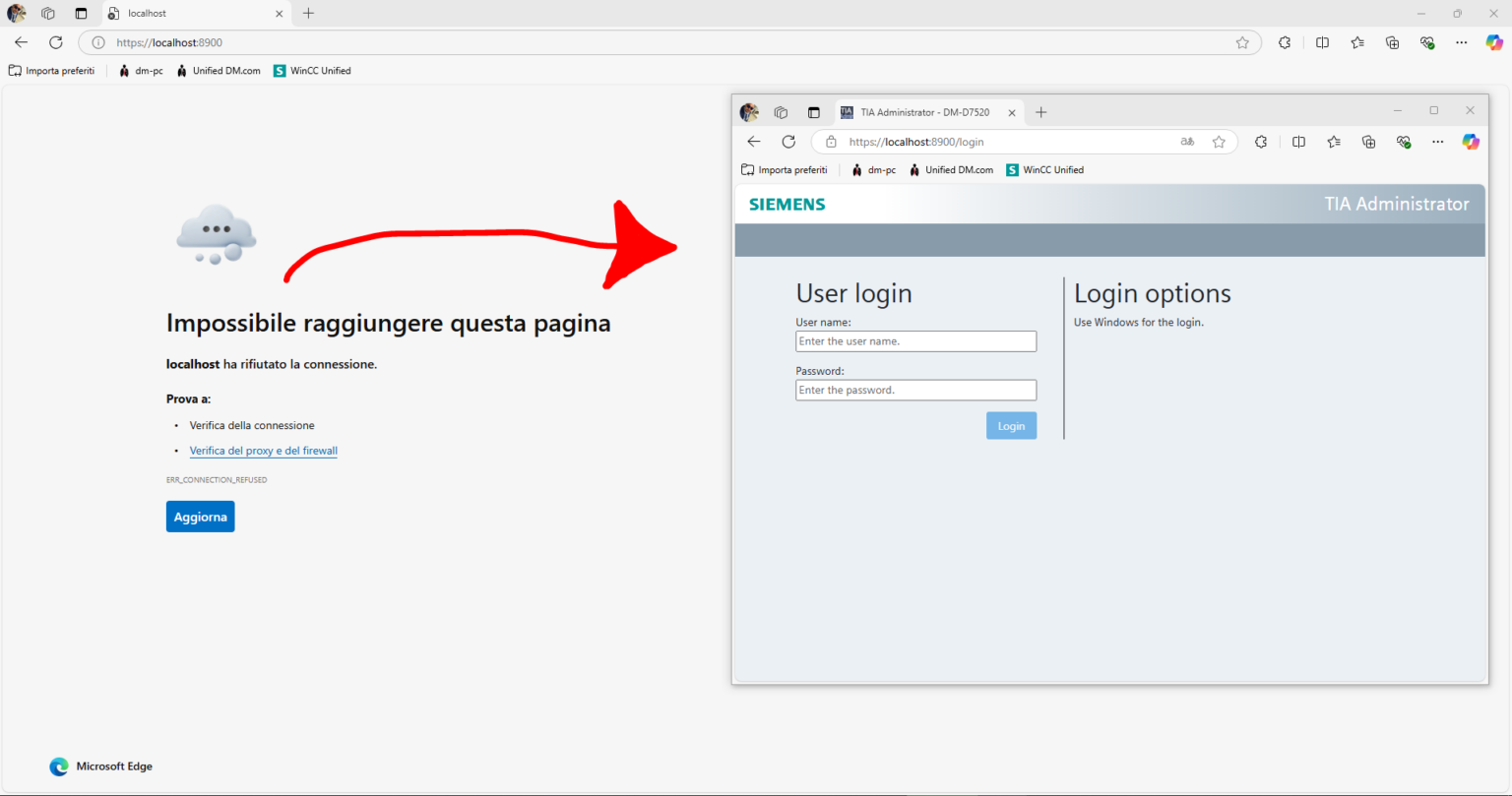This screenshot has height=796, width=1512.
Task: Open profile avatar in TIA Administrator window
Action: click(749, 112)
